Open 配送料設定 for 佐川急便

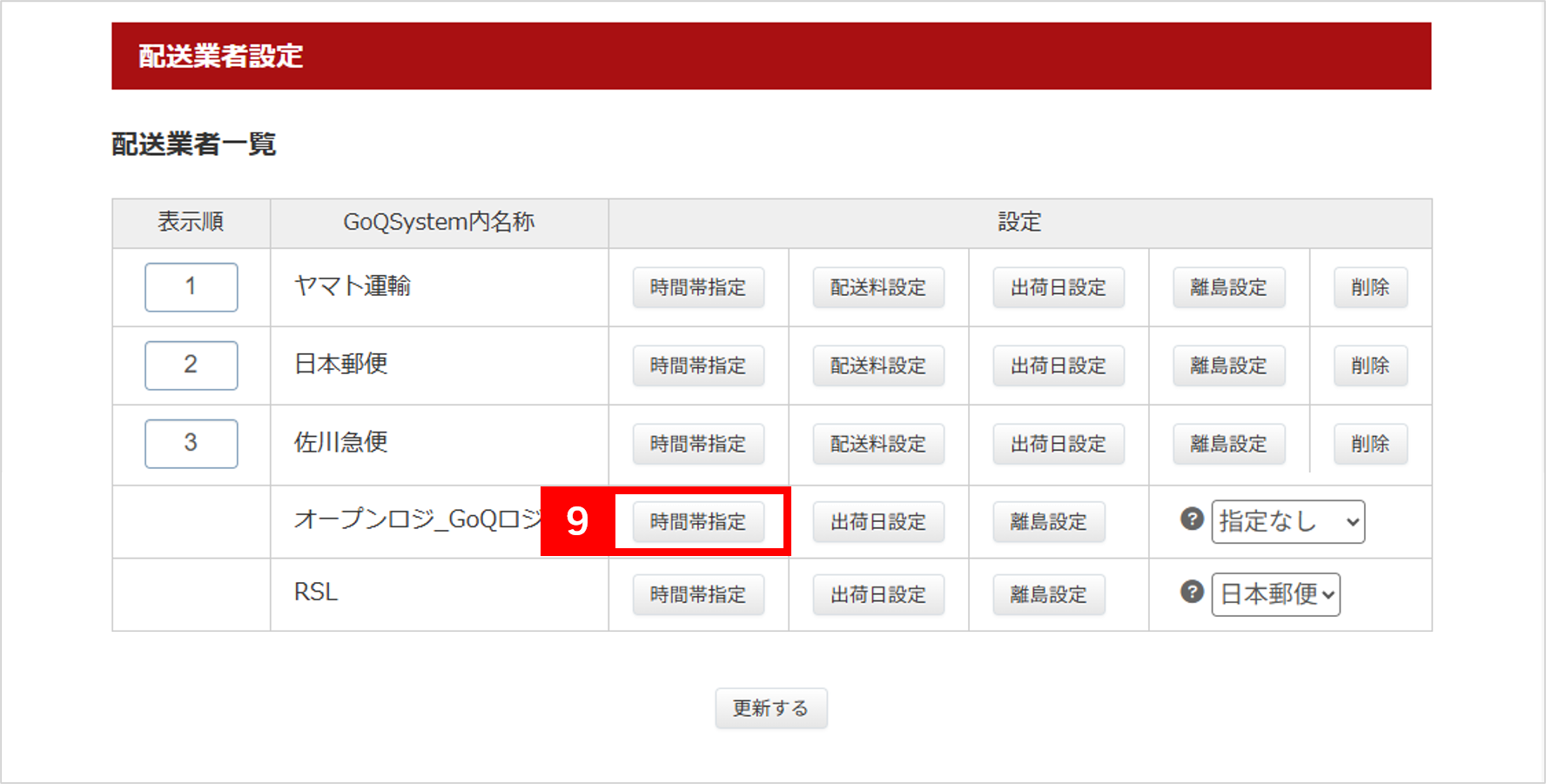point(877,445)
